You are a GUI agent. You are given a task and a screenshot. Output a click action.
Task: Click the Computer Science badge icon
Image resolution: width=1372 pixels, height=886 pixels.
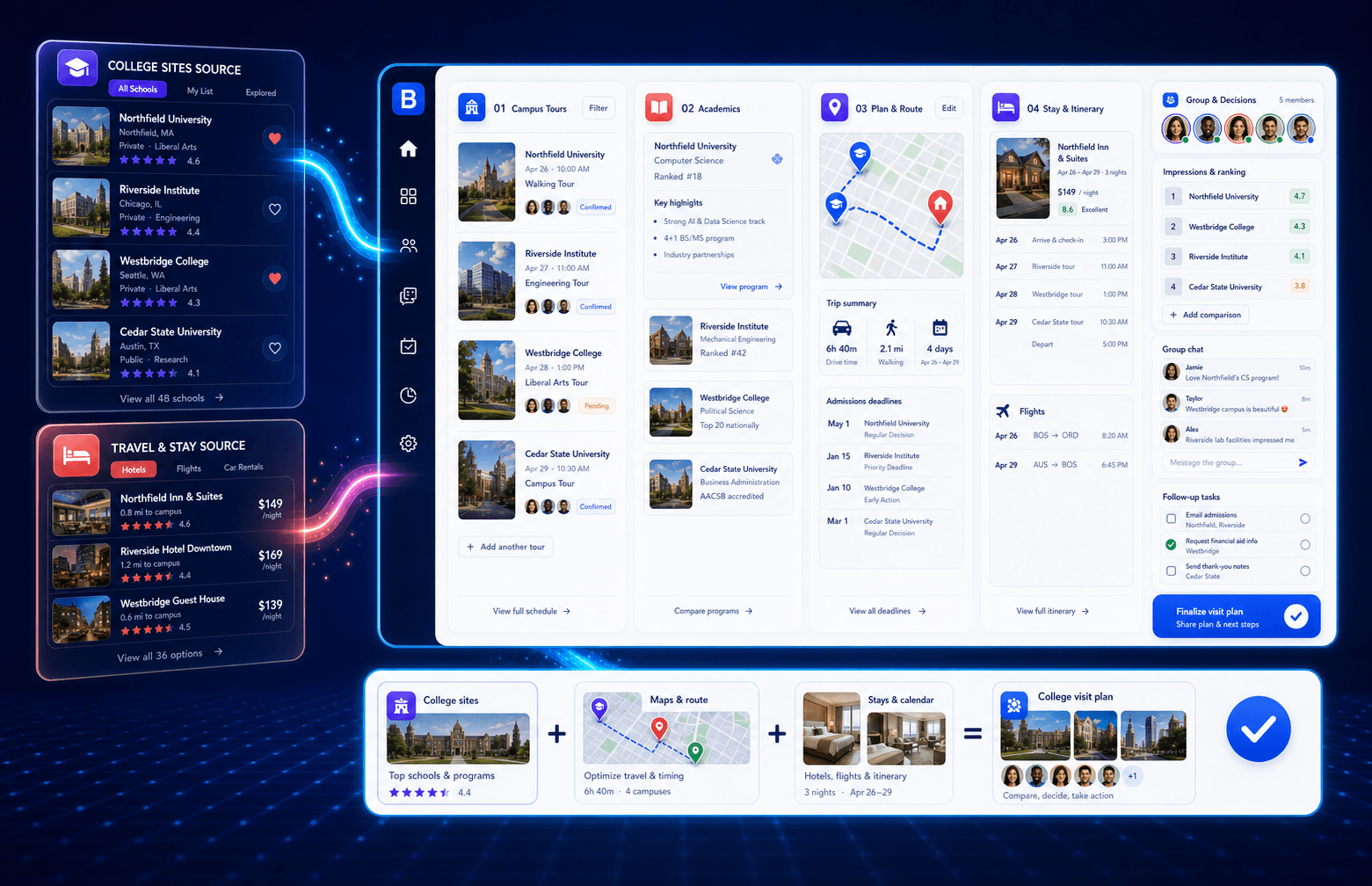777,159
